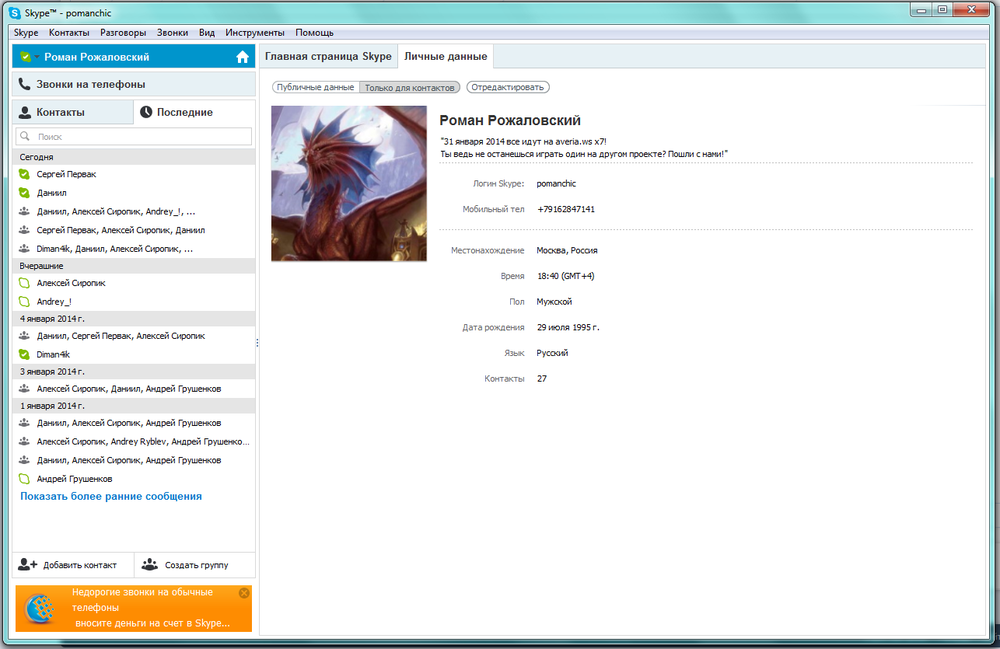Click the phone icon beside Звонки на телефоны
1000x649 pixels.
pyautogui.click(x=25, y=85)
